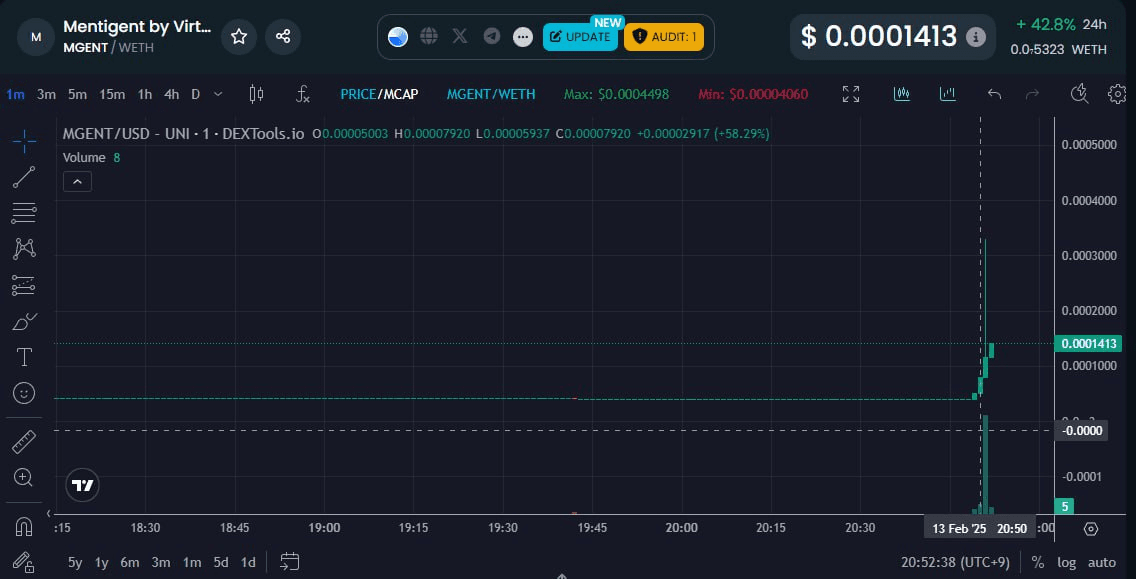Switch chart to the 15m interval
Viewport: 1136px width, 579px height.
click(x=112, y=94)
